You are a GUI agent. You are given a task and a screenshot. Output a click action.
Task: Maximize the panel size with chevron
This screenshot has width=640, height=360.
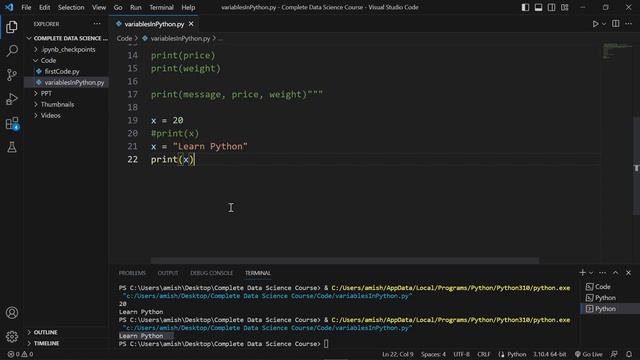(616, 273)
